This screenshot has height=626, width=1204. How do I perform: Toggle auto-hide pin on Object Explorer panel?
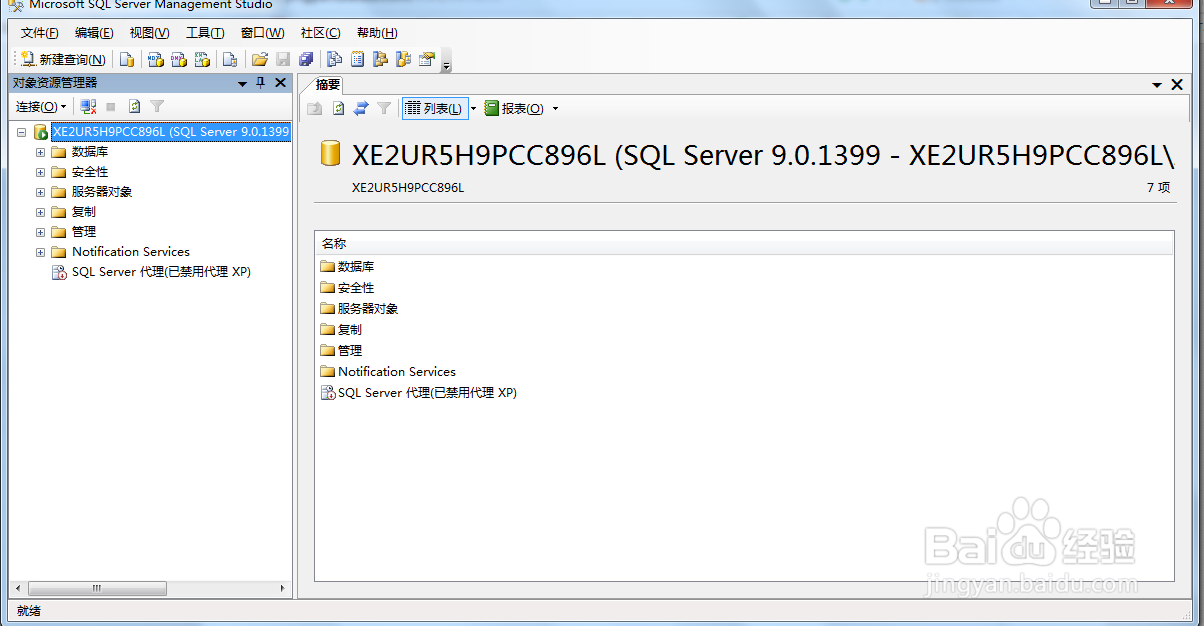pos(261,83)
